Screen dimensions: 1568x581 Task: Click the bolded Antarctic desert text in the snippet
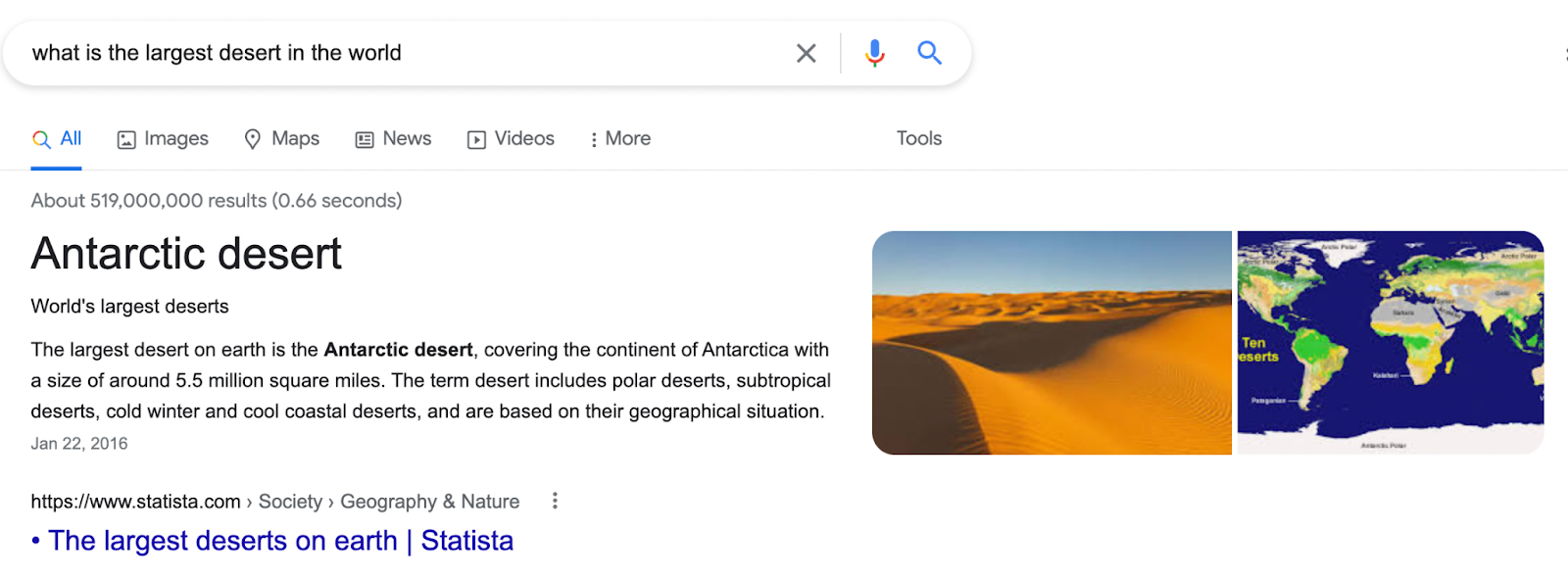coord(397,349)
